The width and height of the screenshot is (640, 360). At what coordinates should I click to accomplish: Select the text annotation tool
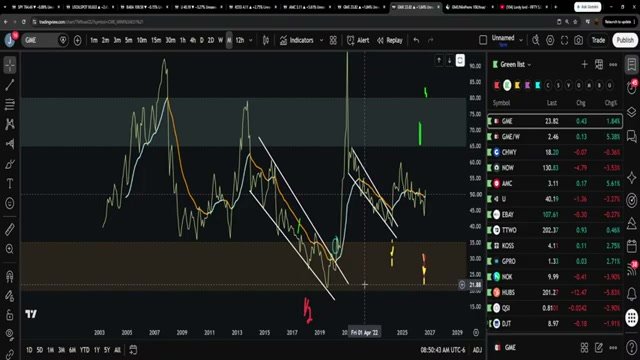pyautogui.click(x=10, y=184)
